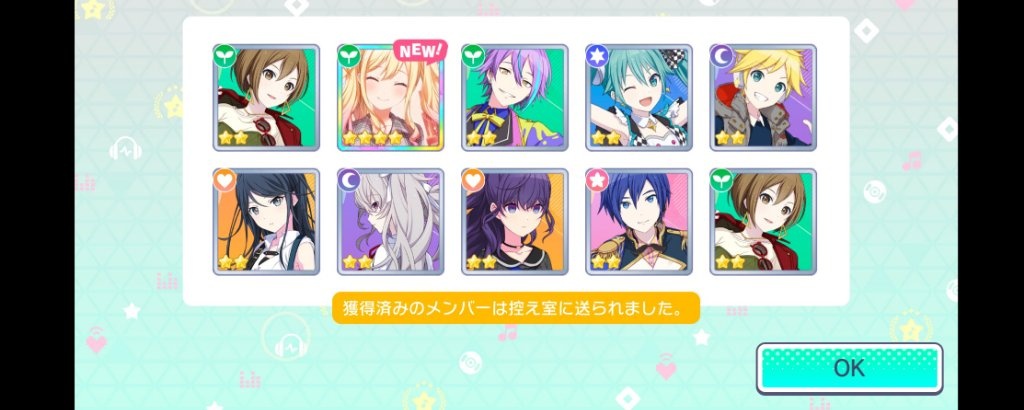Select the black-haired girl on the orange card
This screenshot has height=410, width=1024.
tap(266, 221)
